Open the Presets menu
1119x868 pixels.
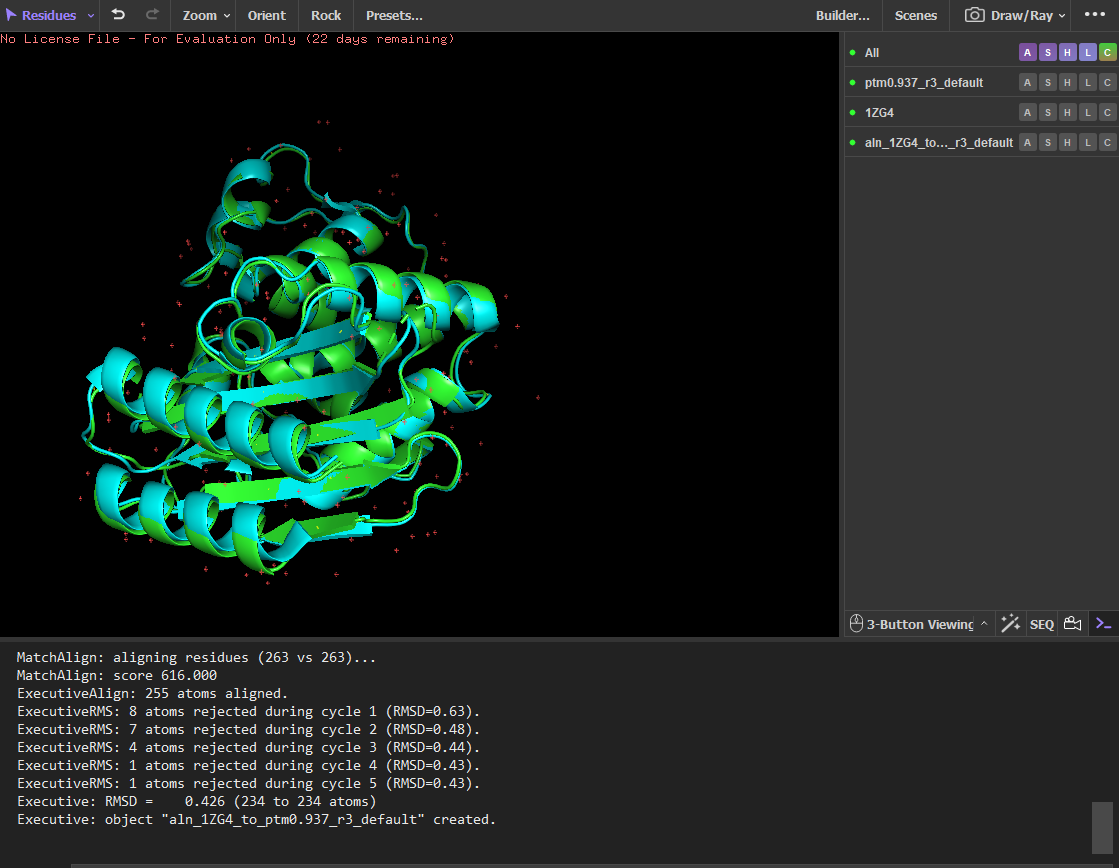click(393, 15)
